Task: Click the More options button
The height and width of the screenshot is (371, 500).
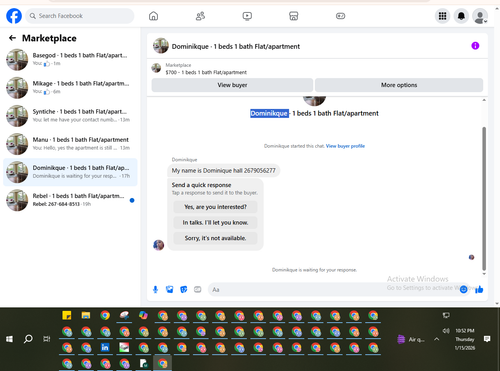Action: [x=399, y=85]
